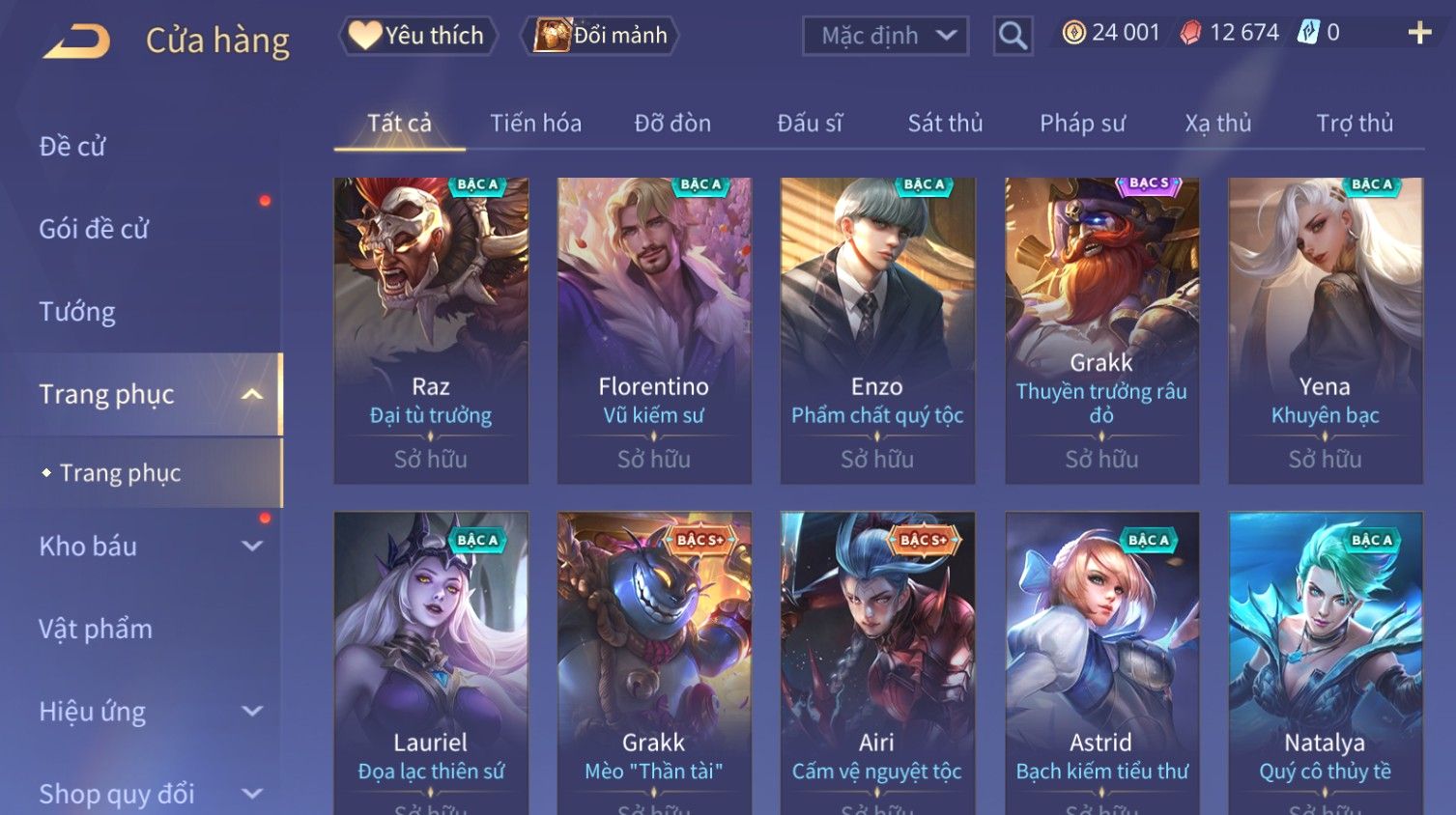Expand the Hiệu ứng sidebar section
Image resolution: width=1456 pixels, height=815 pixels.
coord(252,712)
